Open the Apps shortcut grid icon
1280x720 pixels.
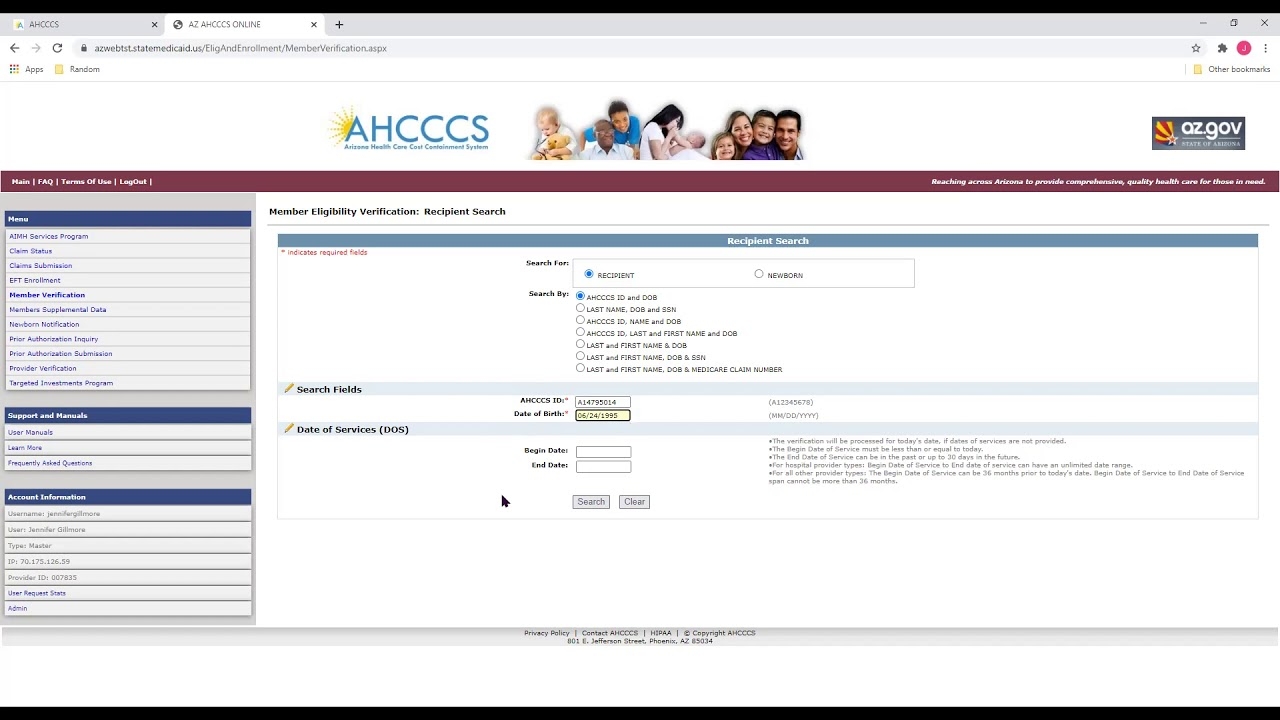[x=14, y=69]
